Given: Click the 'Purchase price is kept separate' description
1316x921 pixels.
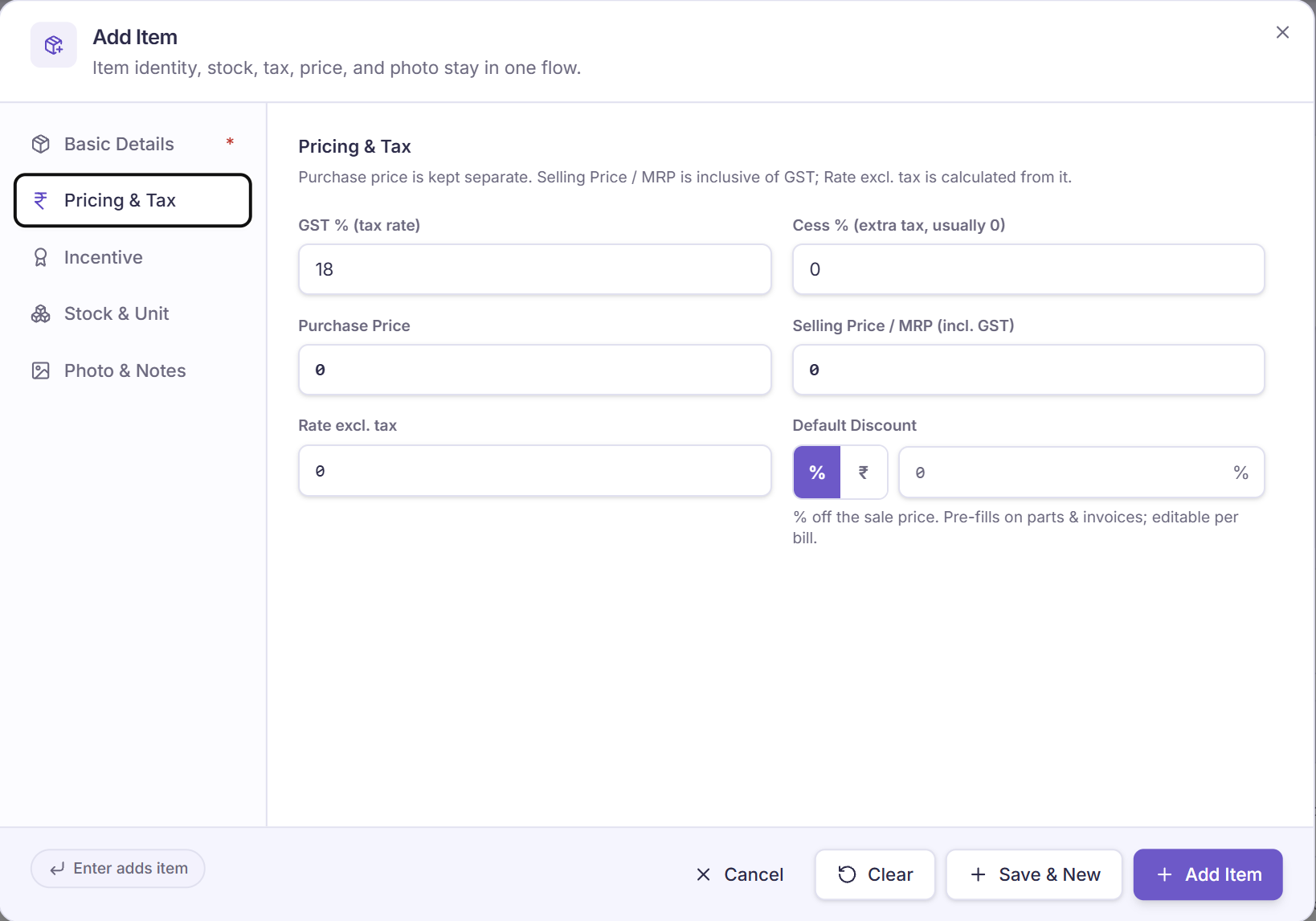Looking at the screenshot, I should pyautogui.click(x=685, y=177).
